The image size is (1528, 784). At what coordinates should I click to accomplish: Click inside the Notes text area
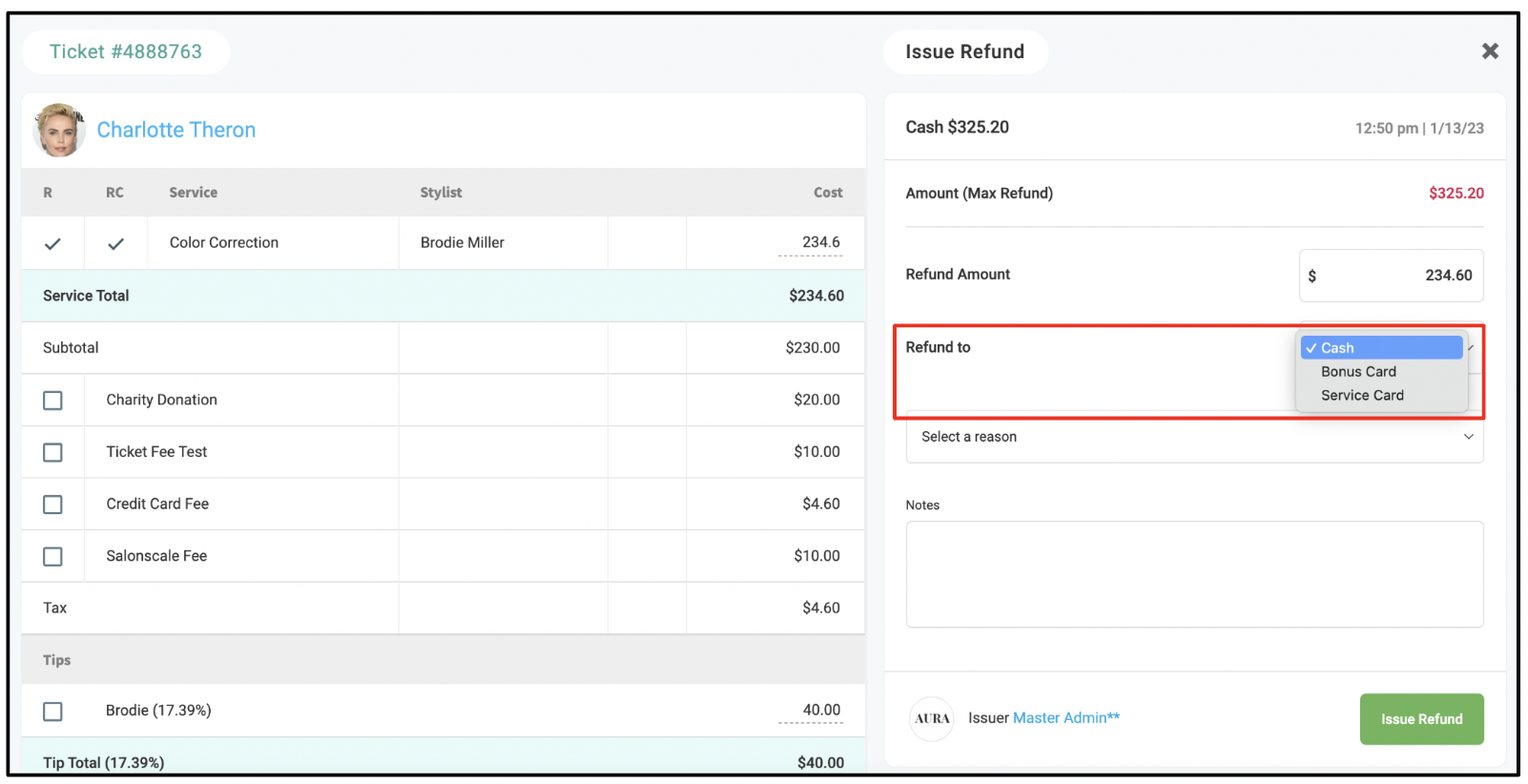(1194, 574)
